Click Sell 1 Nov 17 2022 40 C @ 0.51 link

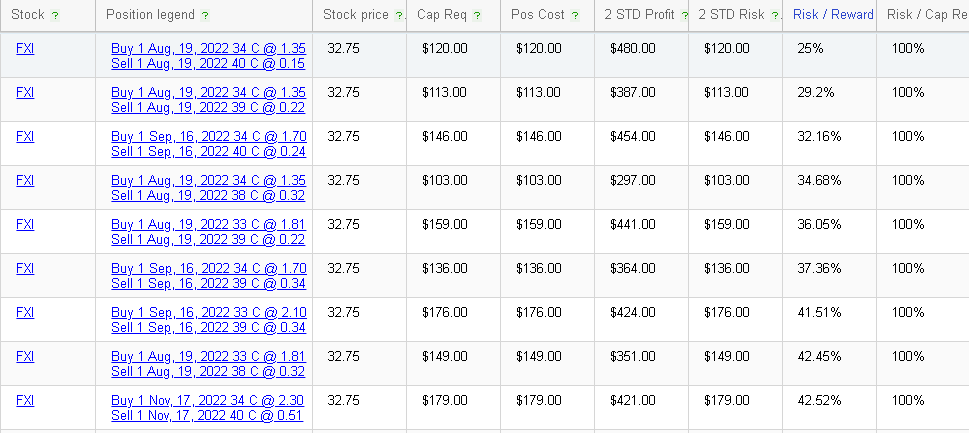tap(207, 415)
